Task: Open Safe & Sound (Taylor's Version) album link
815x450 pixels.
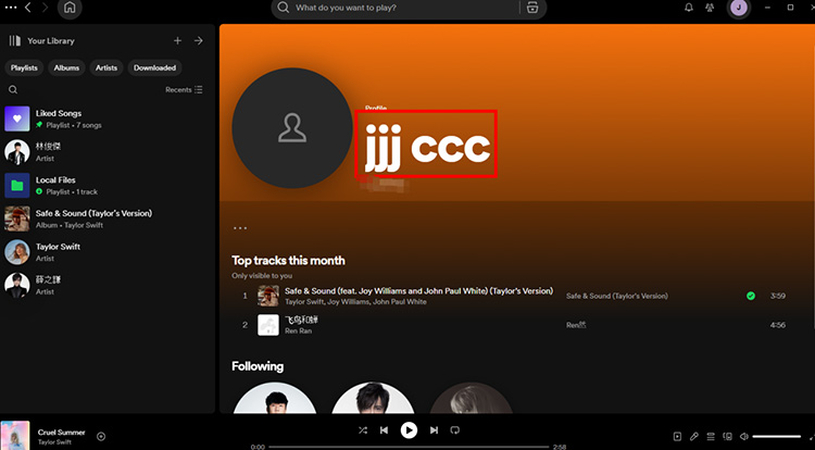Action: (x=617, y=296)
